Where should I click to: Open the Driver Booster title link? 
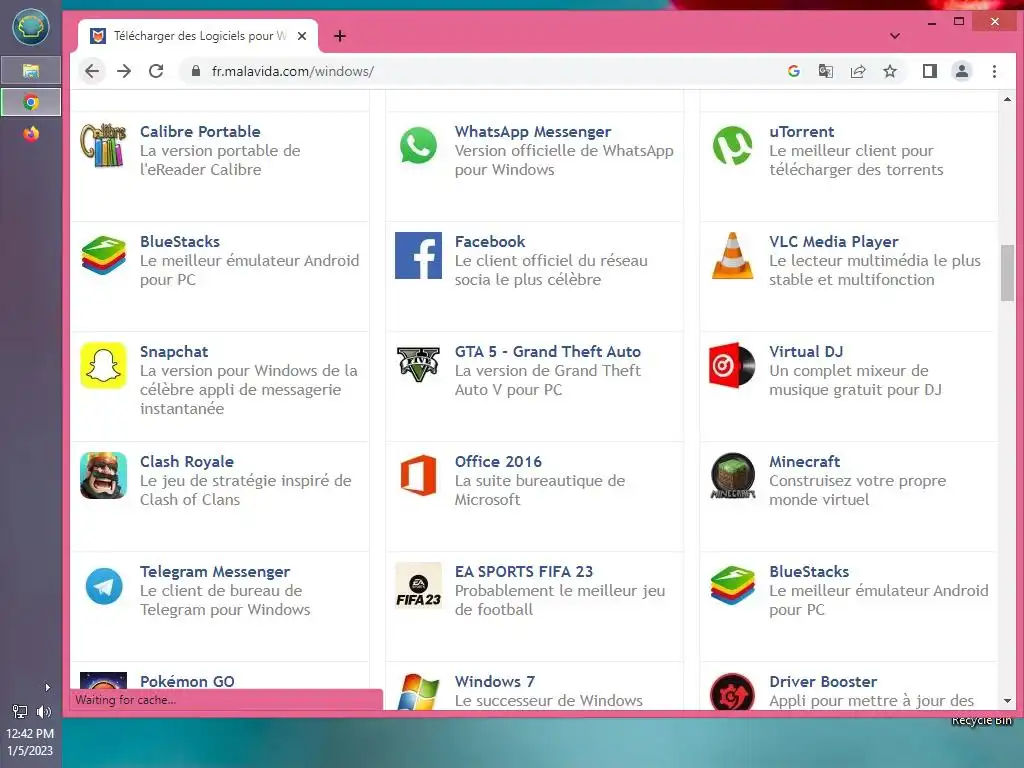click(823, 681)
